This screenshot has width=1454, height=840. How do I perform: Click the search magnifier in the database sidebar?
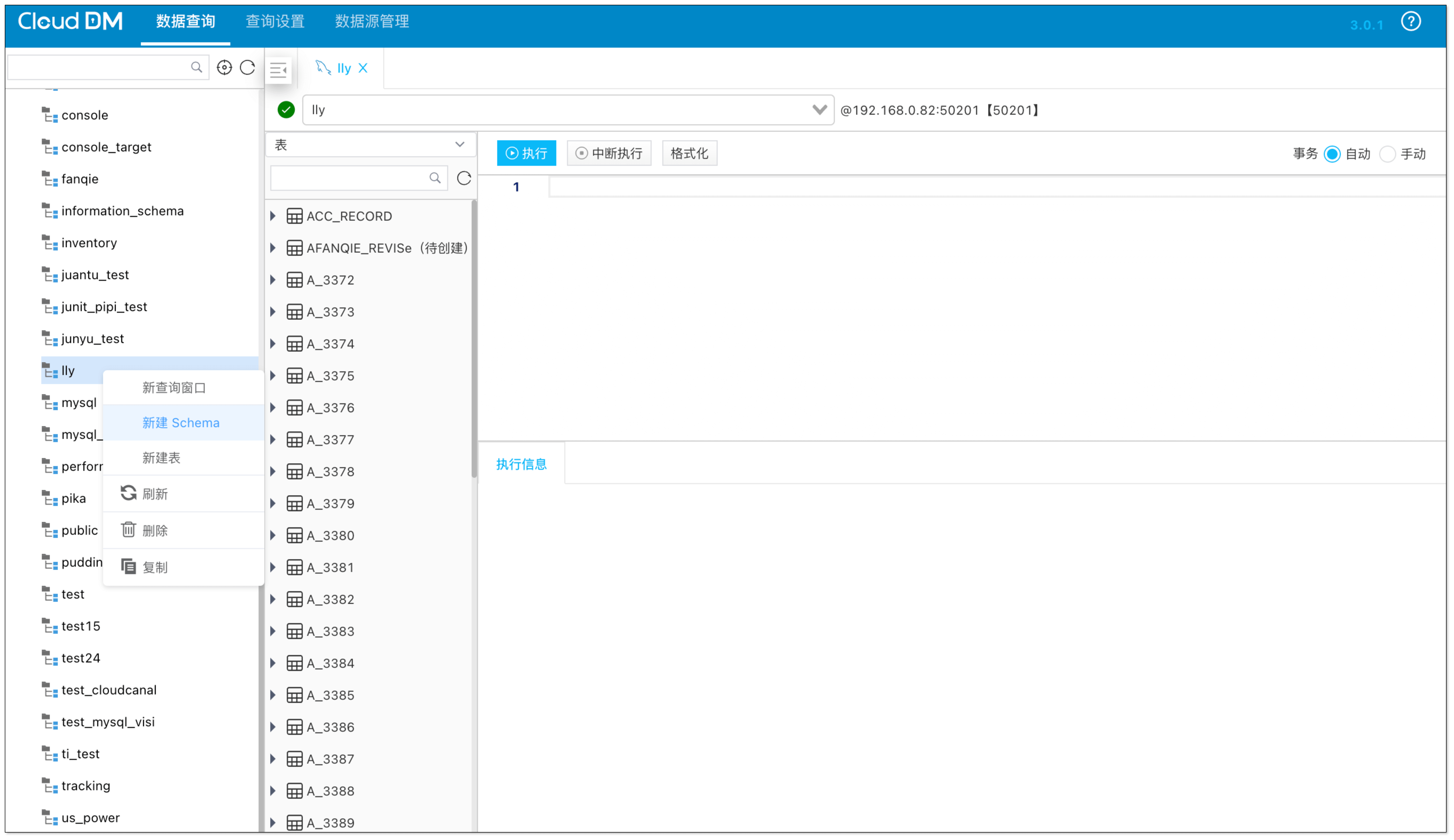(197, 67)
